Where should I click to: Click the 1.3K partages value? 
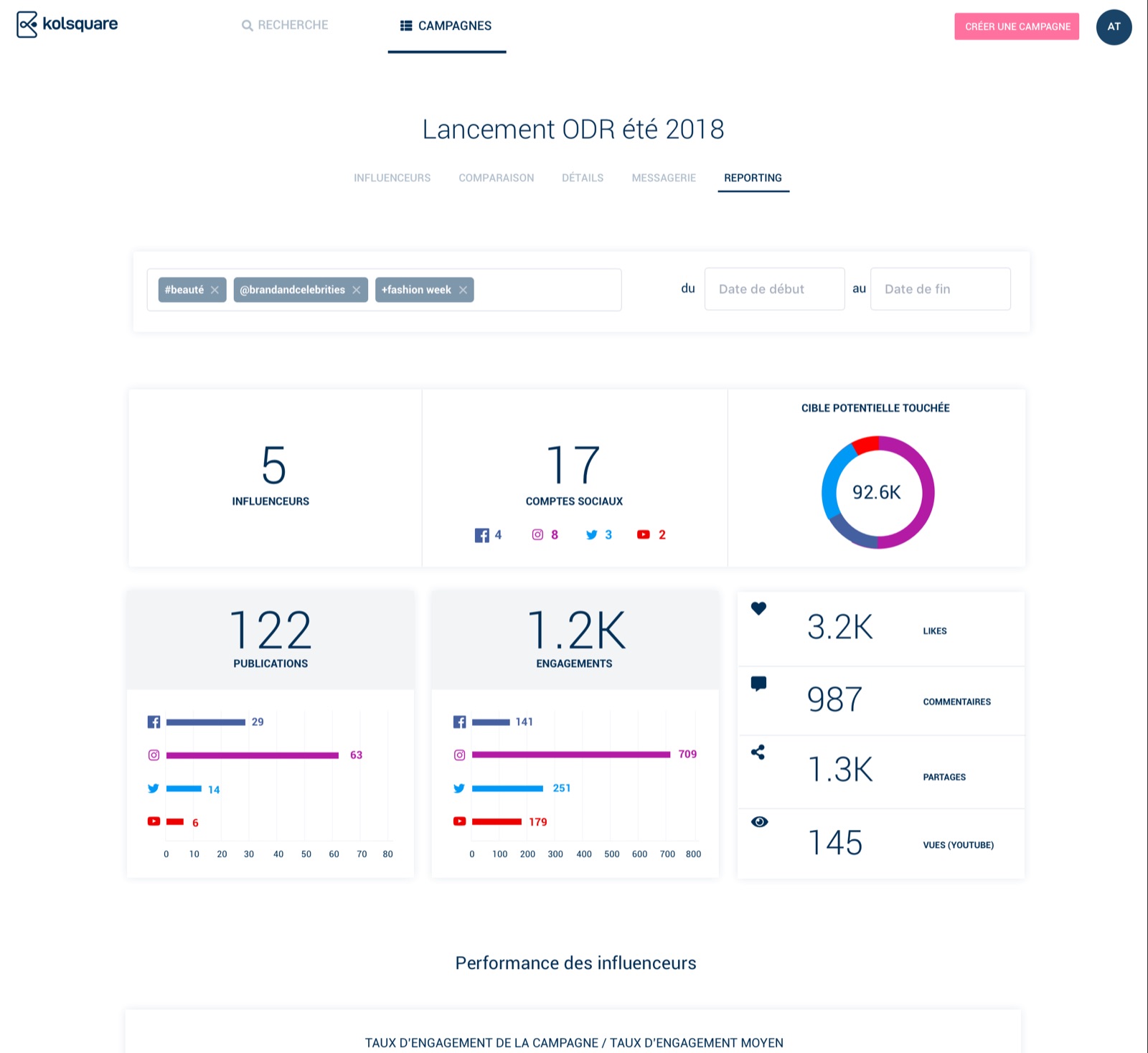point(840,770)
